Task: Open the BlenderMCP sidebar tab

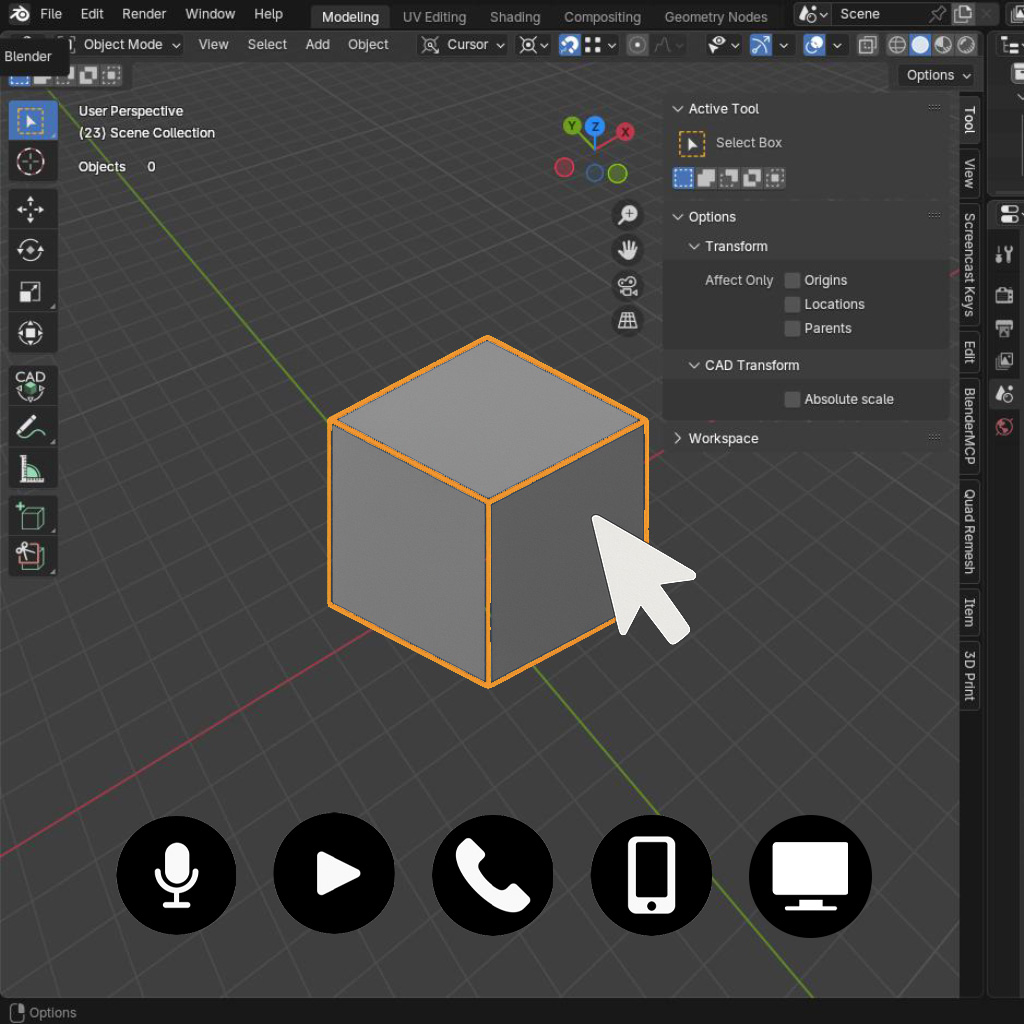Action: (x=970, y=426)
